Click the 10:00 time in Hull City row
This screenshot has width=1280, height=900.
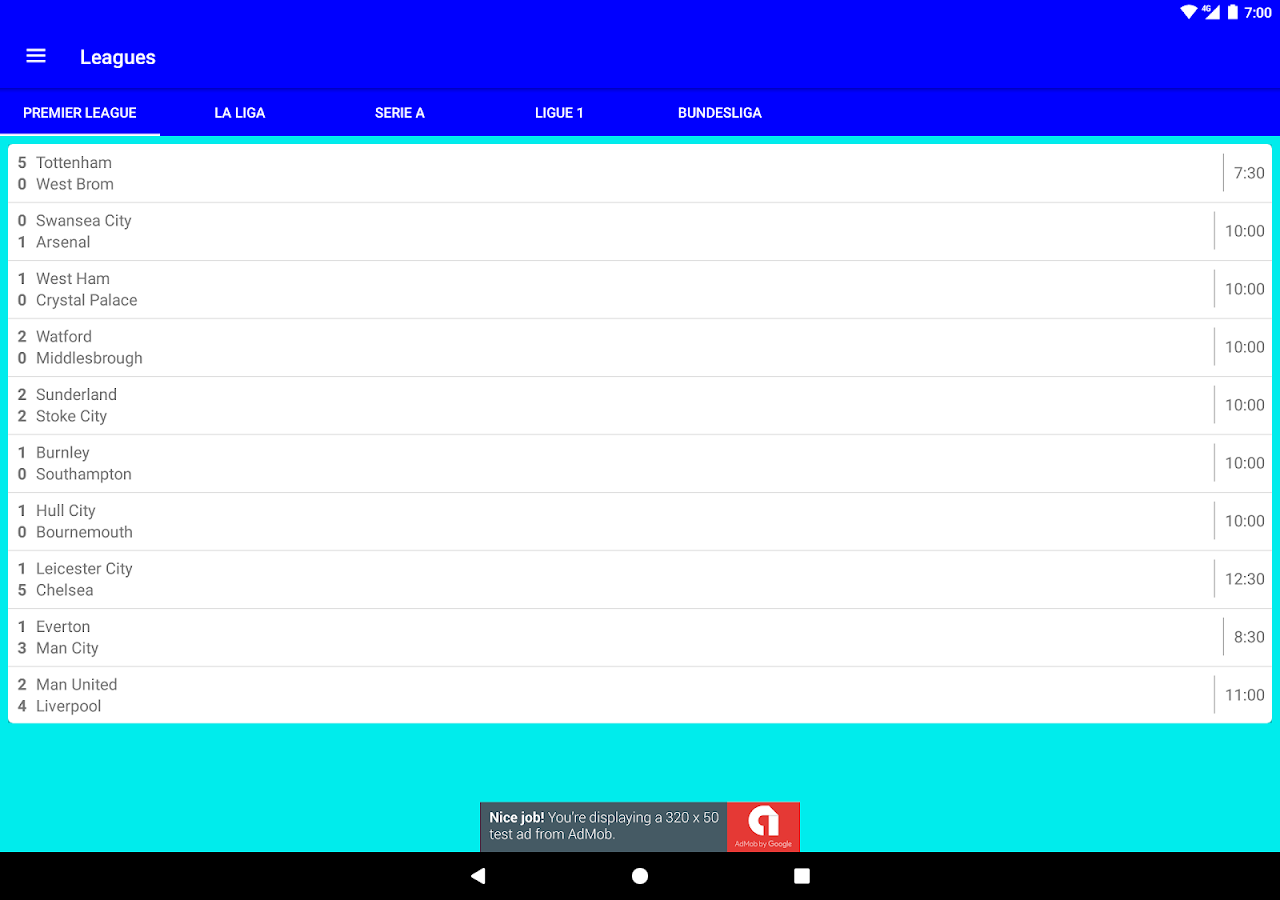(1245, 521)
